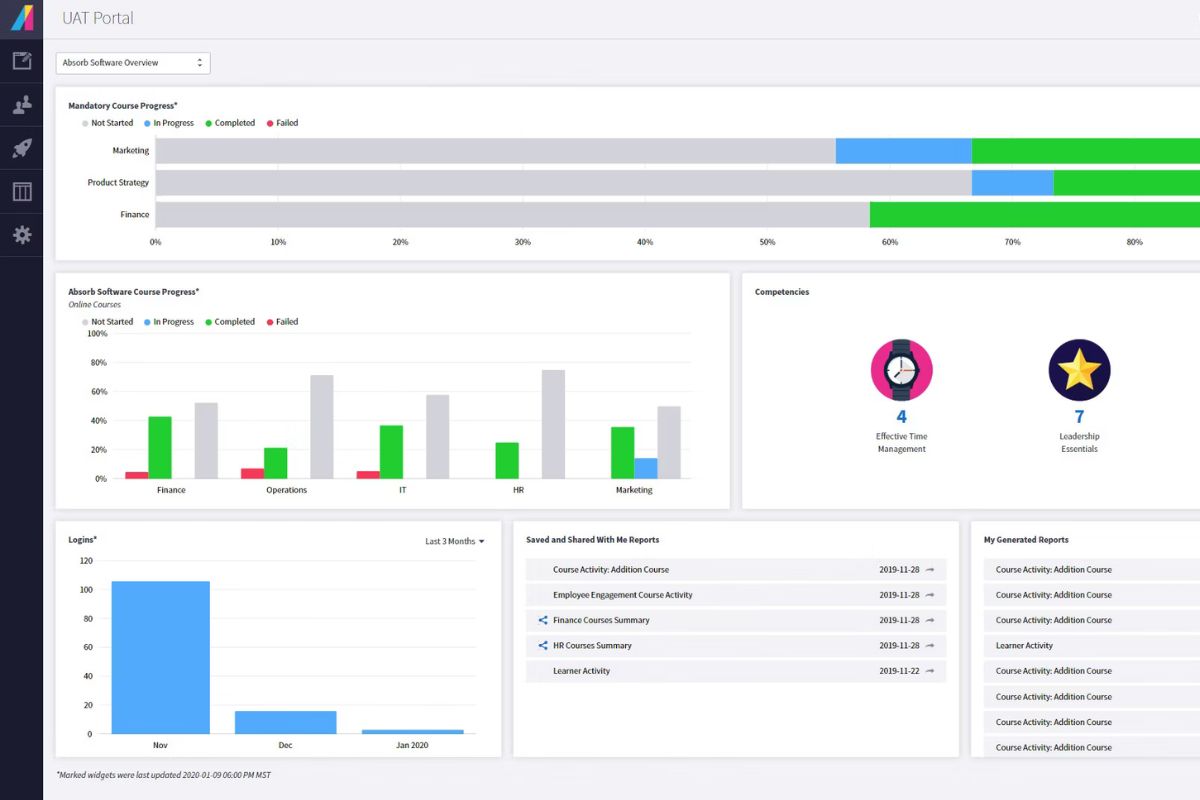Click the Leadership Essentials label
This screenshot has height=800, width=1200.
point(1079,443)
